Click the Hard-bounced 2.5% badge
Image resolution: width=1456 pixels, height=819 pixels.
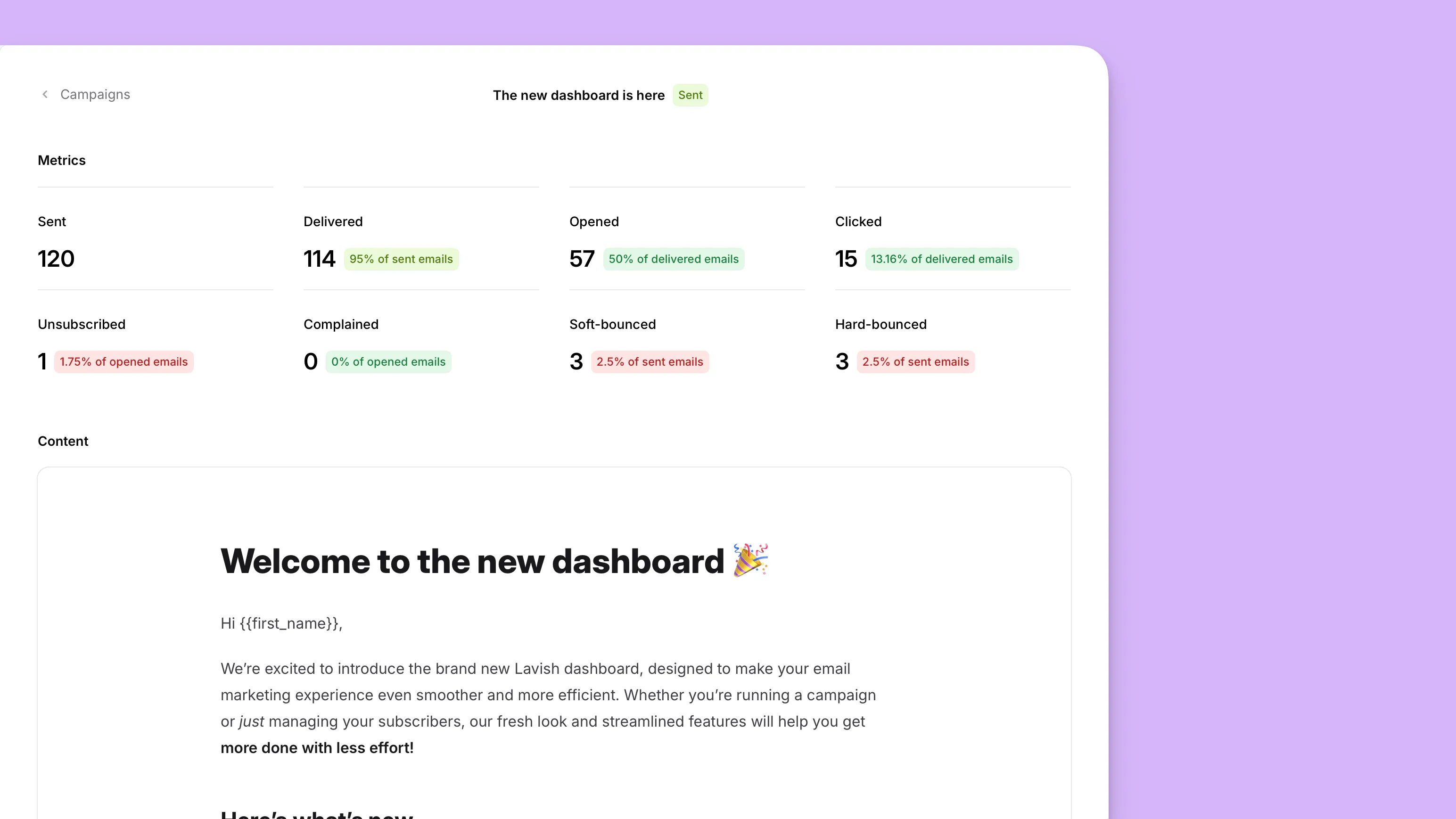pos(915,362)
